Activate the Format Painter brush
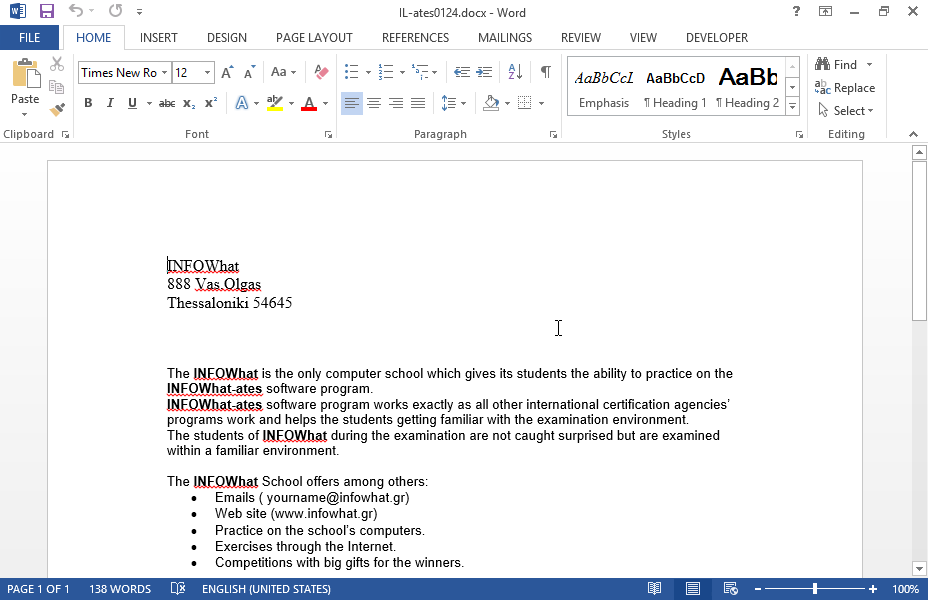The height and width of the screenshot is (600, 928). coord(57,109)
